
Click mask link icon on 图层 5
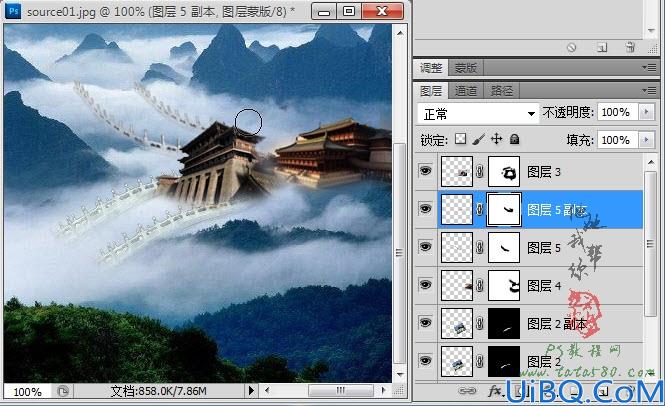coord(480,247)
